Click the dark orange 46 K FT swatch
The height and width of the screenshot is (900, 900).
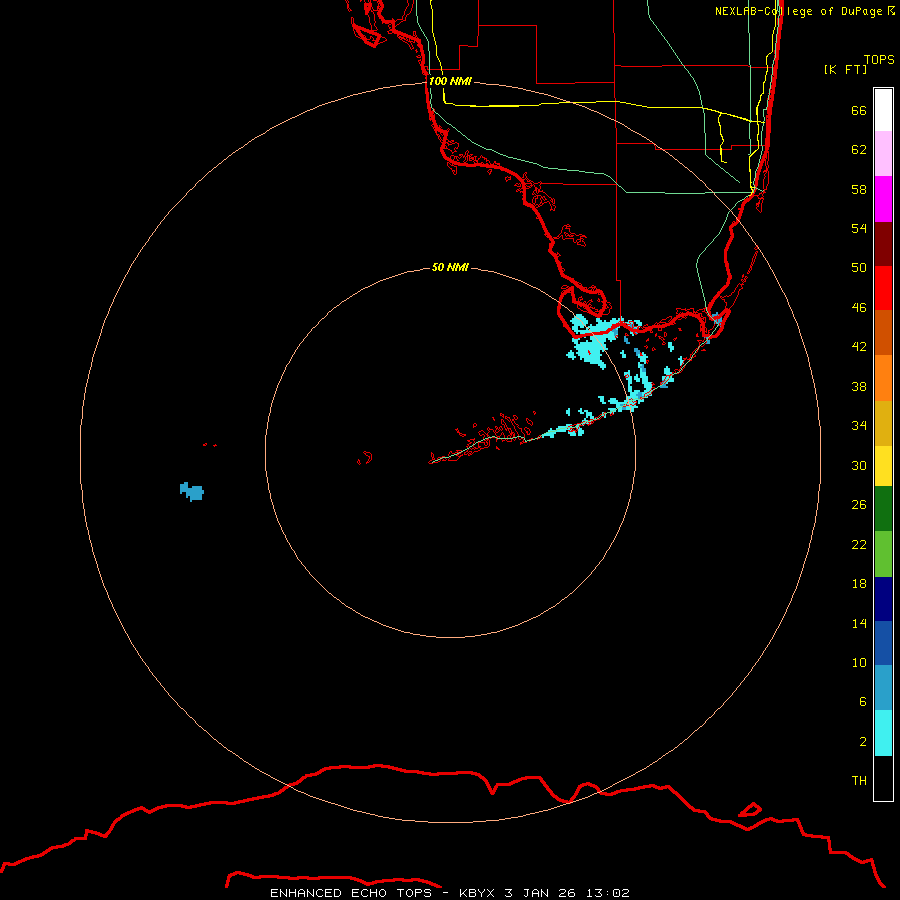(883, 333)
